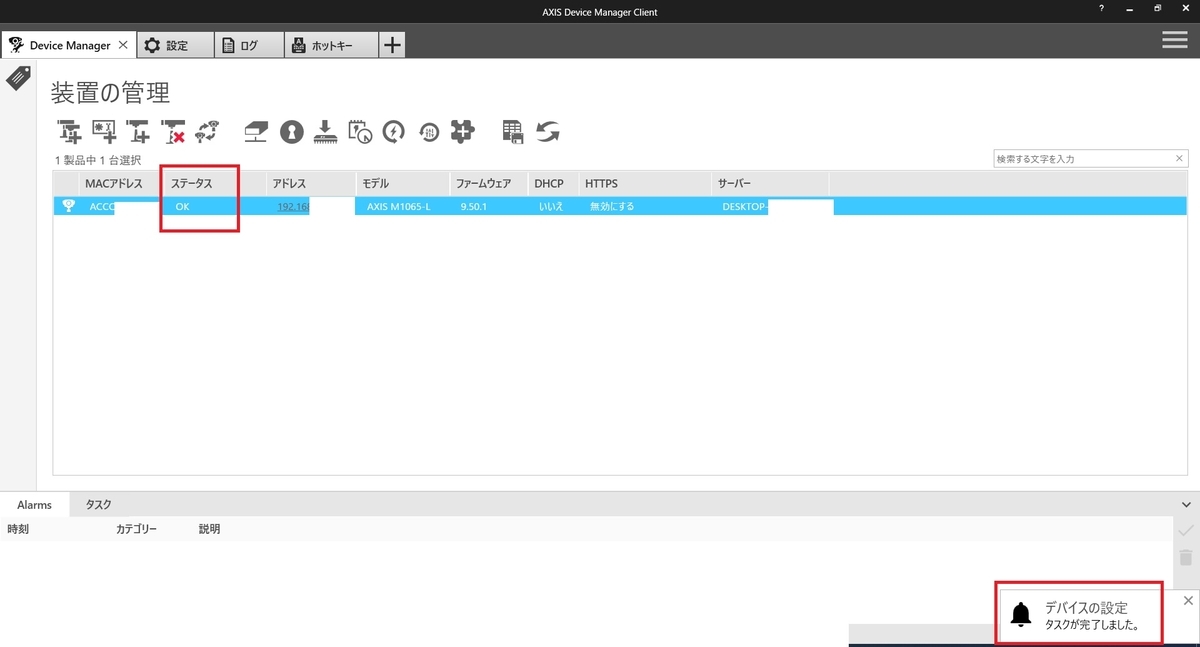Click the 時刻 alarm column header
Image resolution: width=1200 pixels, height=647 pixels.
(x=18, y=529)
